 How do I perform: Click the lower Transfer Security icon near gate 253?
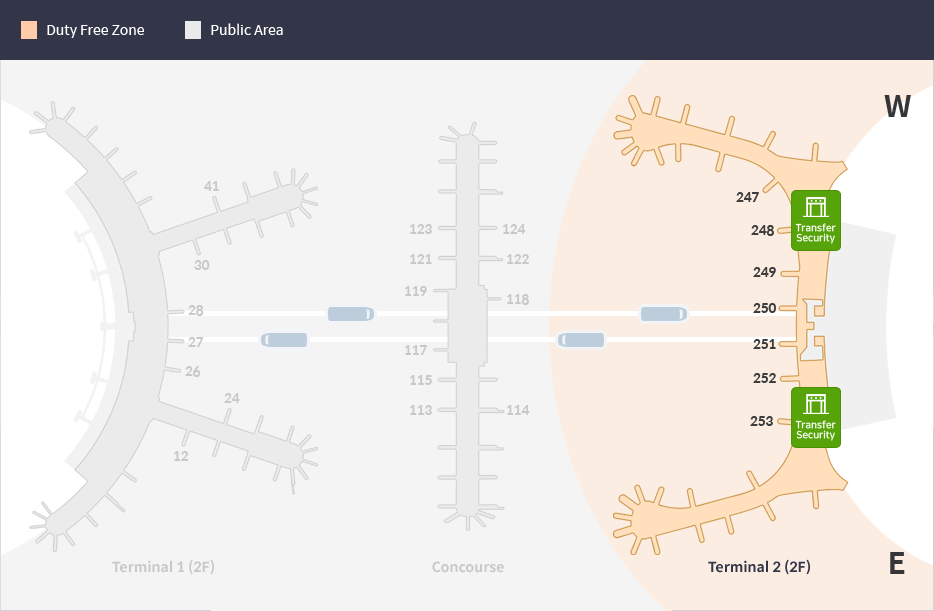(x=815, y=417)
